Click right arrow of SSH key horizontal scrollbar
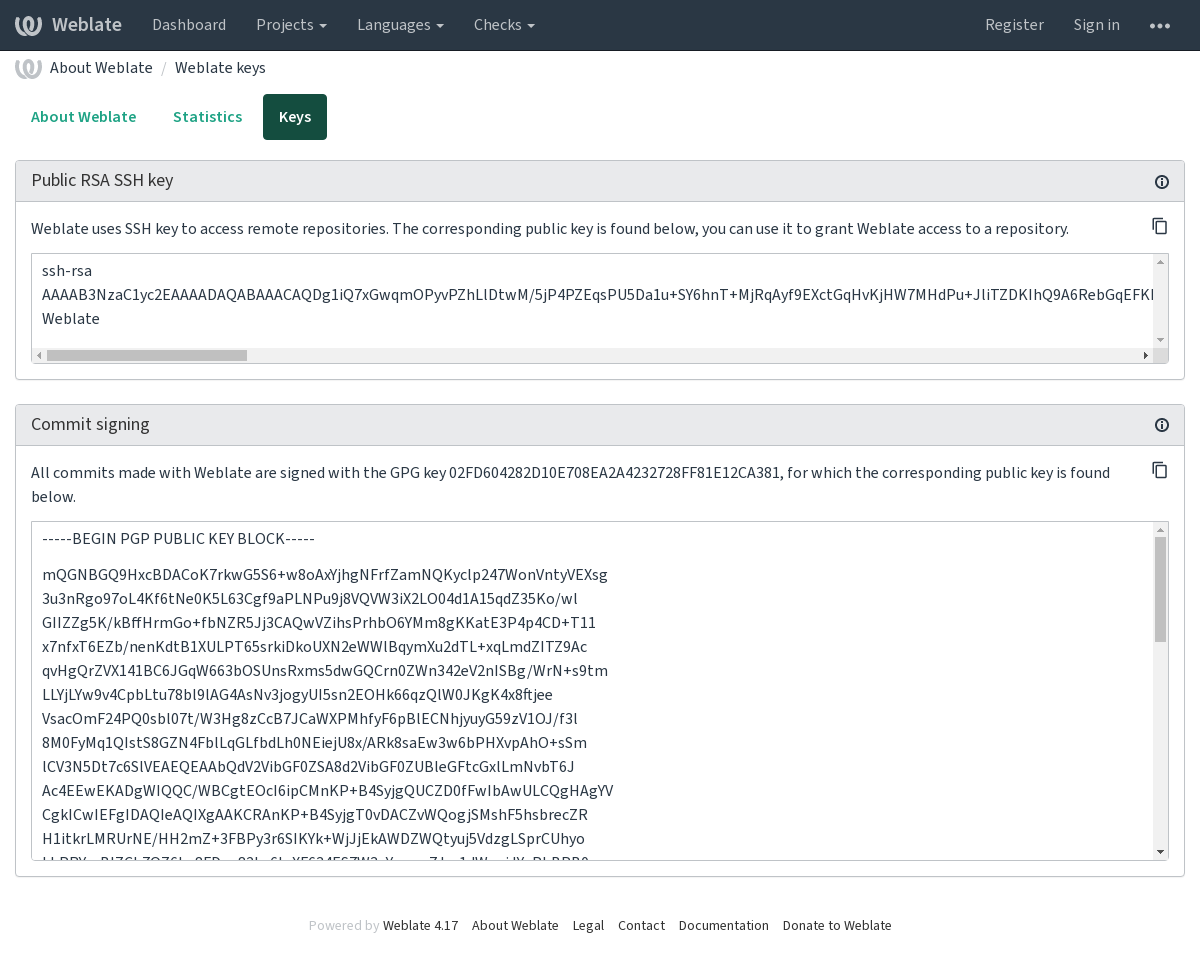1200x964 pixels. (1146, 356)
